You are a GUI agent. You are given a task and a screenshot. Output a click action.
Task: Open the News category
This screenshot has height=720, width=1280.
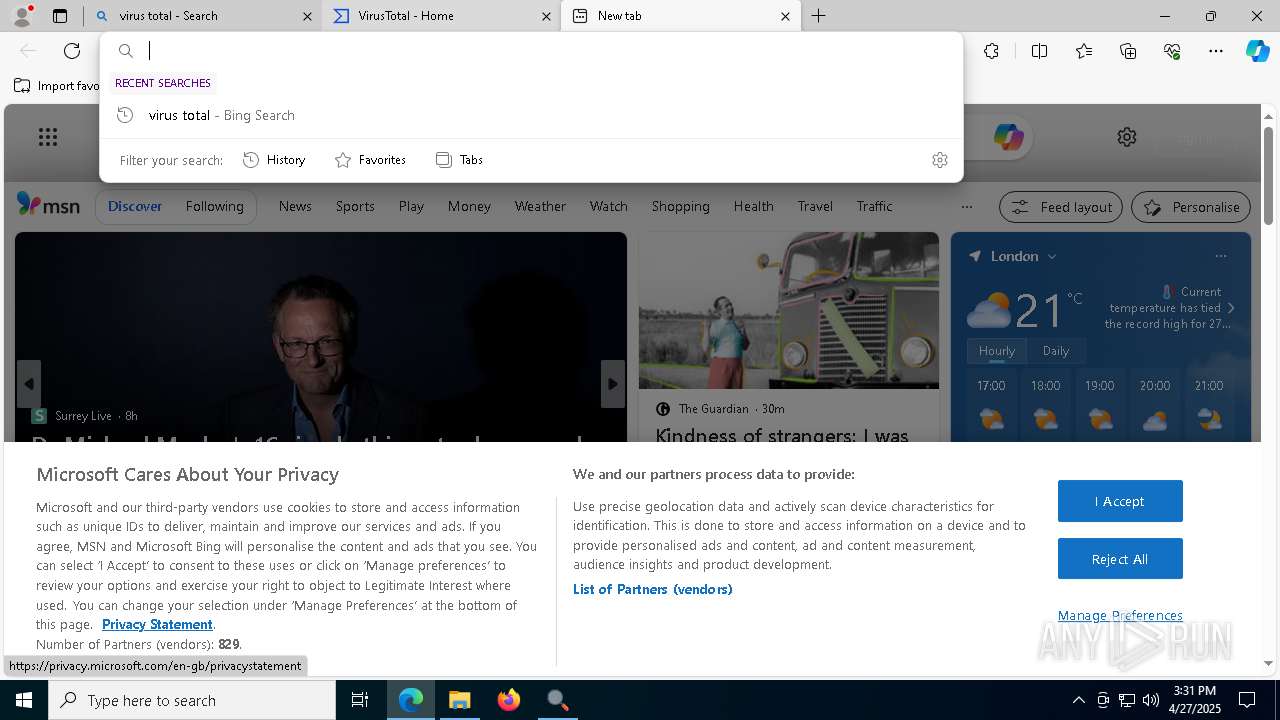(295, 206)
